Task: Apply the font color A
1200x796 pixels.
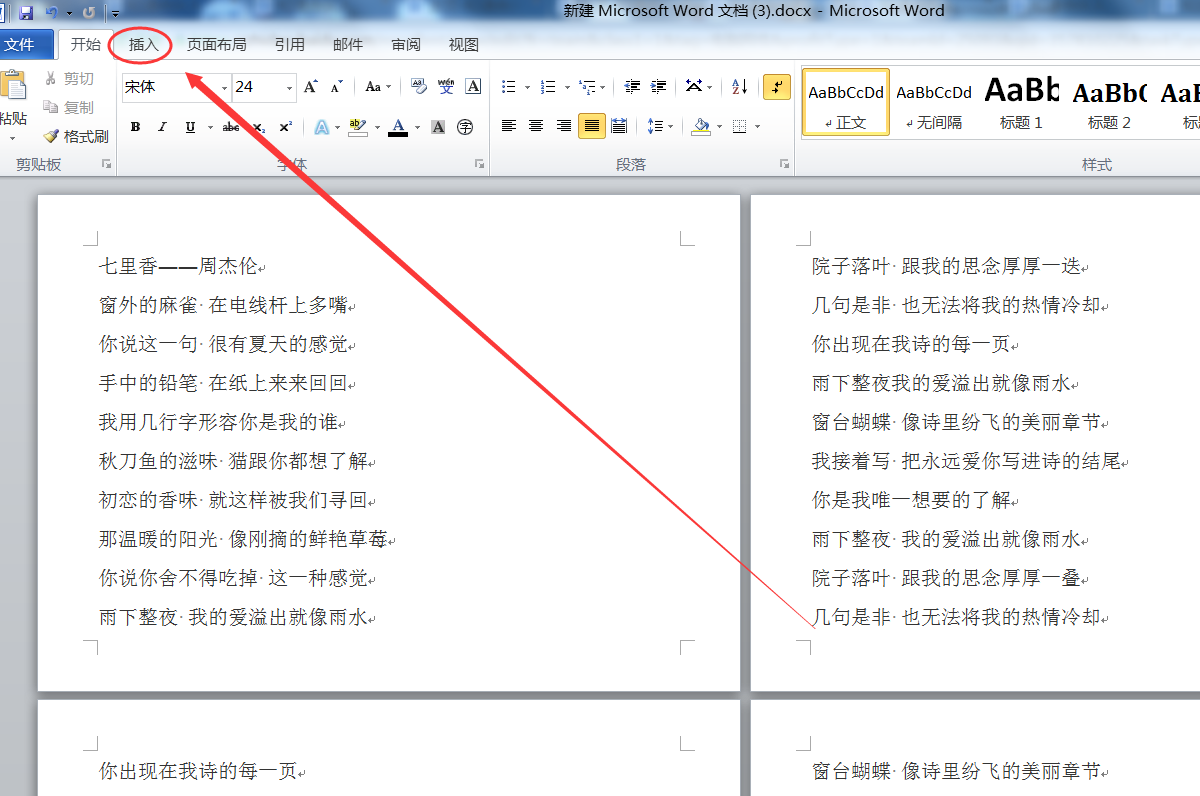Action: 398,127
